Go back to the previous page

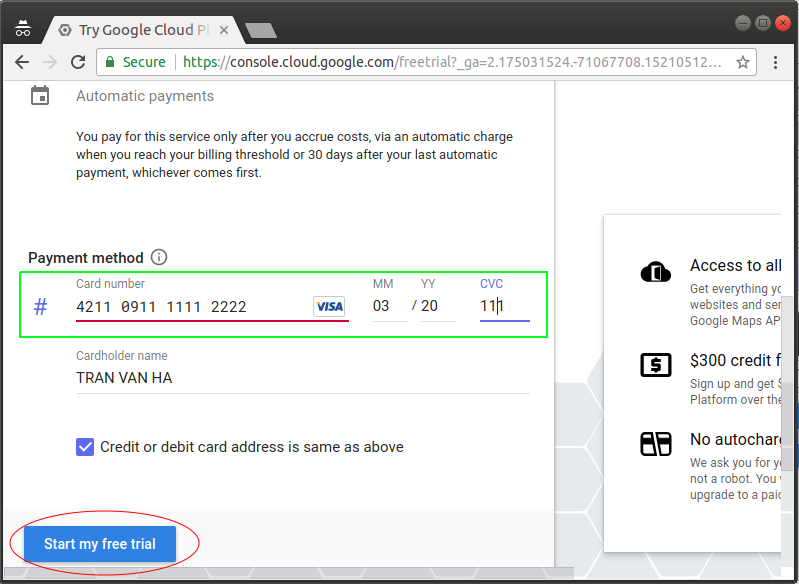coord(22,62)
